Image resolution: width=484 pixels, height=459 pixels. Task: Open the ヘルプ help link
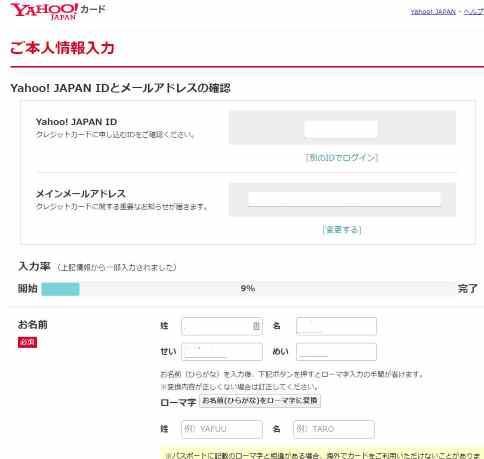pos(474,12)
